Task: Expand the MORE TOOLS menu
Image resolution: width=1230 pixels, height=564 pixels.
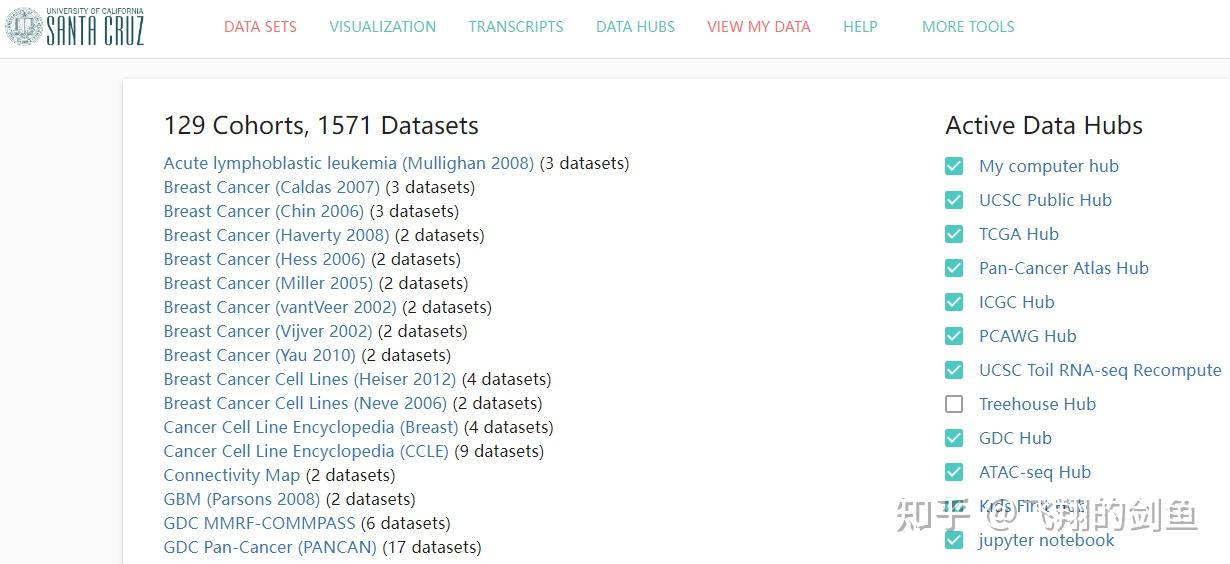Action: 968,27
